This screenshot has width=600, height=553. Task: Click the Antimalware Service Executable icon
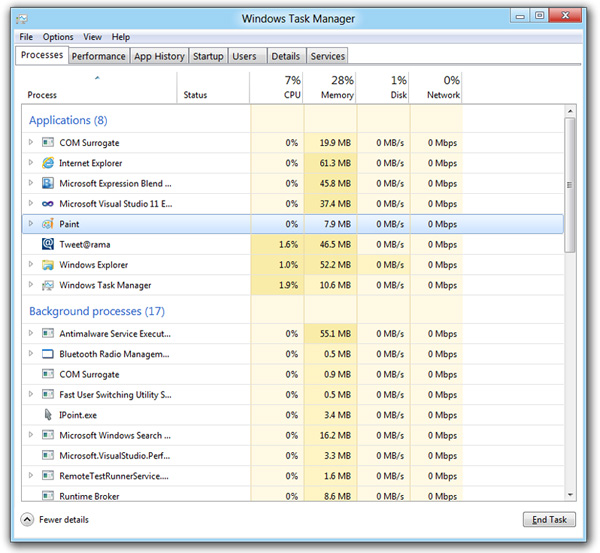[47, 333]
